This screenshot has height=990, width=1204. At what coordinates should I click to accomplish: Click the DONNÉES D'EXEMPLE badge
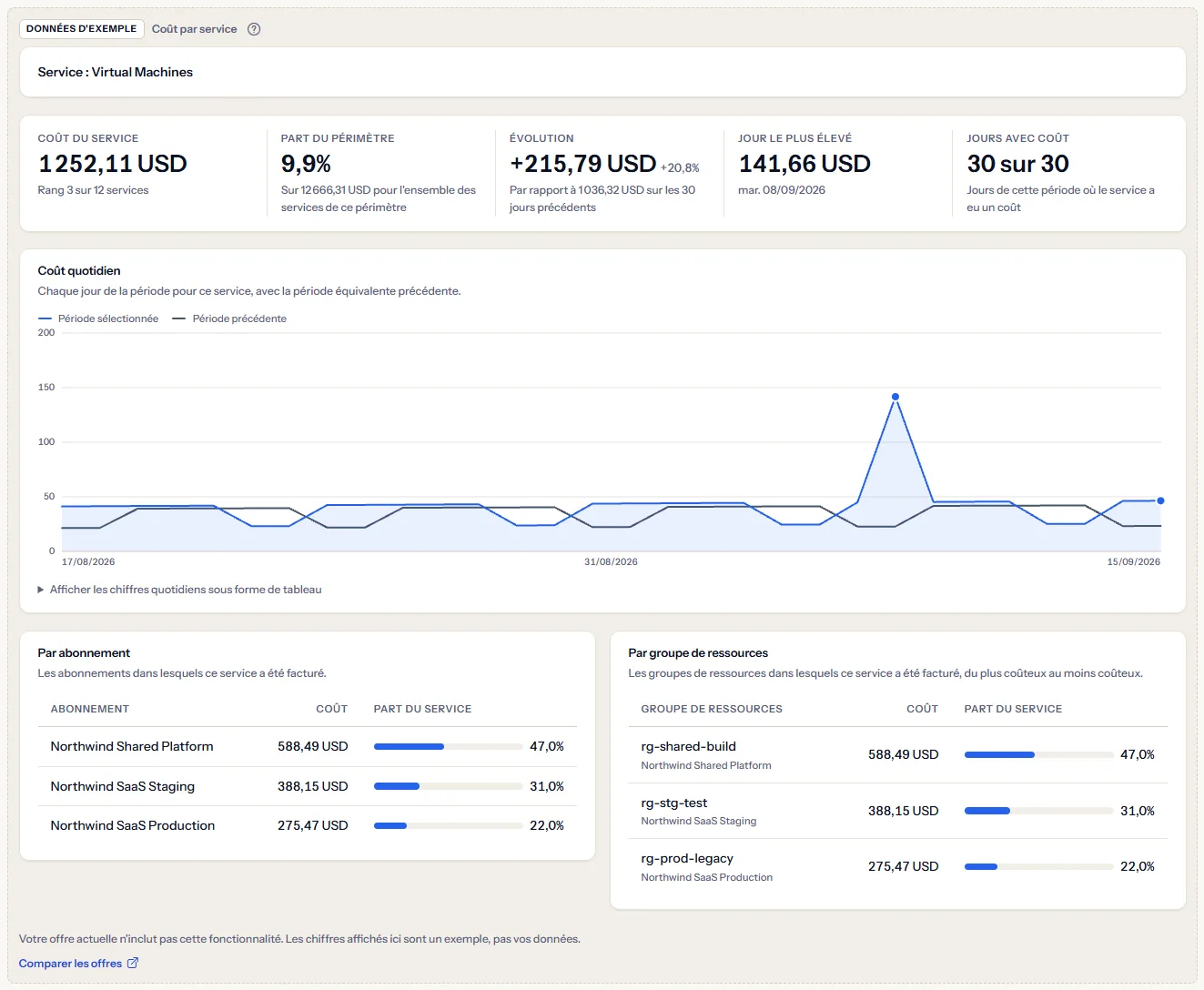coord(82,29)
